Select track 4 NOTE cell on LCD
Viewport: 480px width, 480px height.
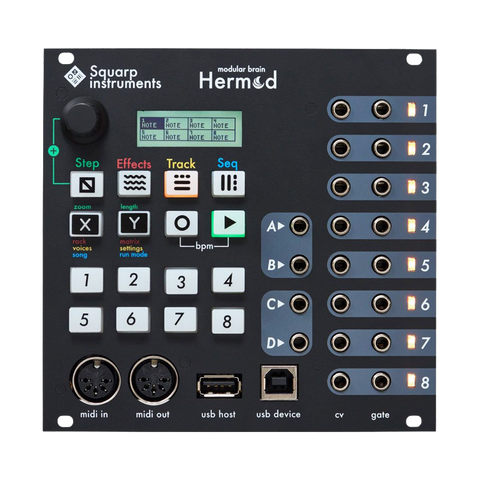click(x=223, y=123)
